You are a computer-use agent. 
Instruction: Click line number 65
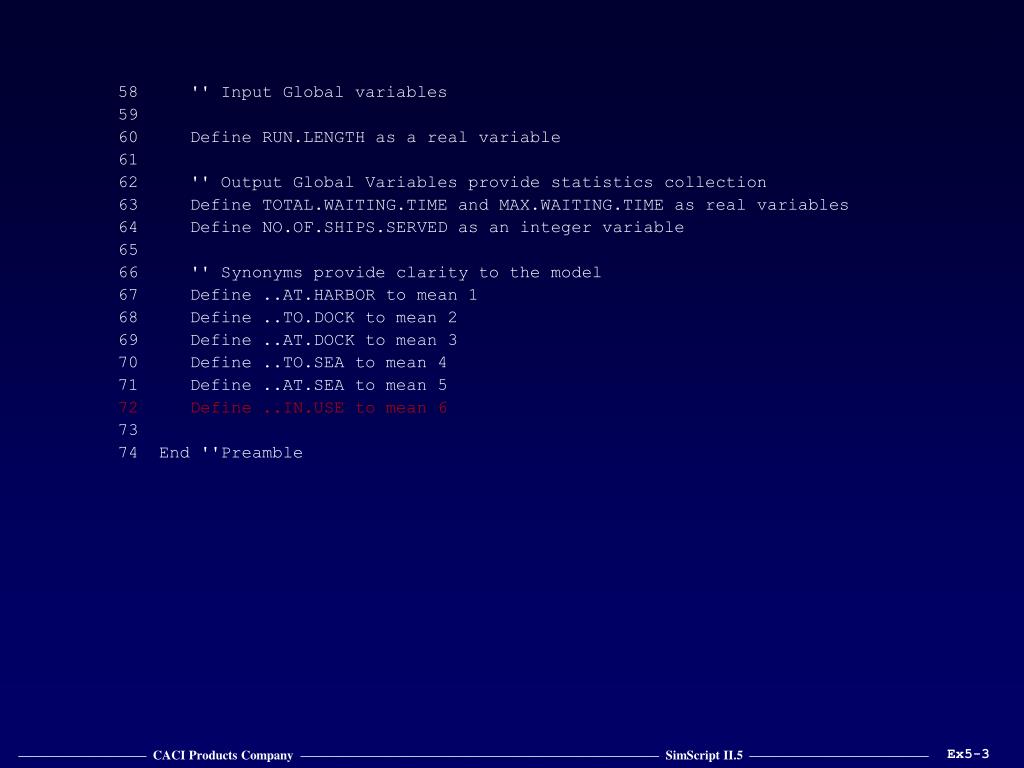pos(128,250)
